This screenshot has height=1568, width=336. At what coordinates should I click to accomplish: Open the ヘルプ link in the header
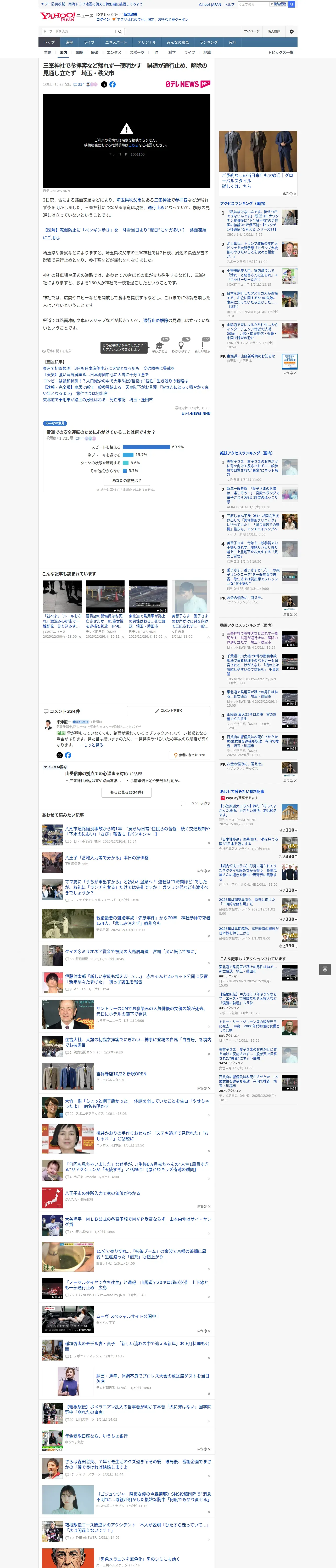[229, 4]
